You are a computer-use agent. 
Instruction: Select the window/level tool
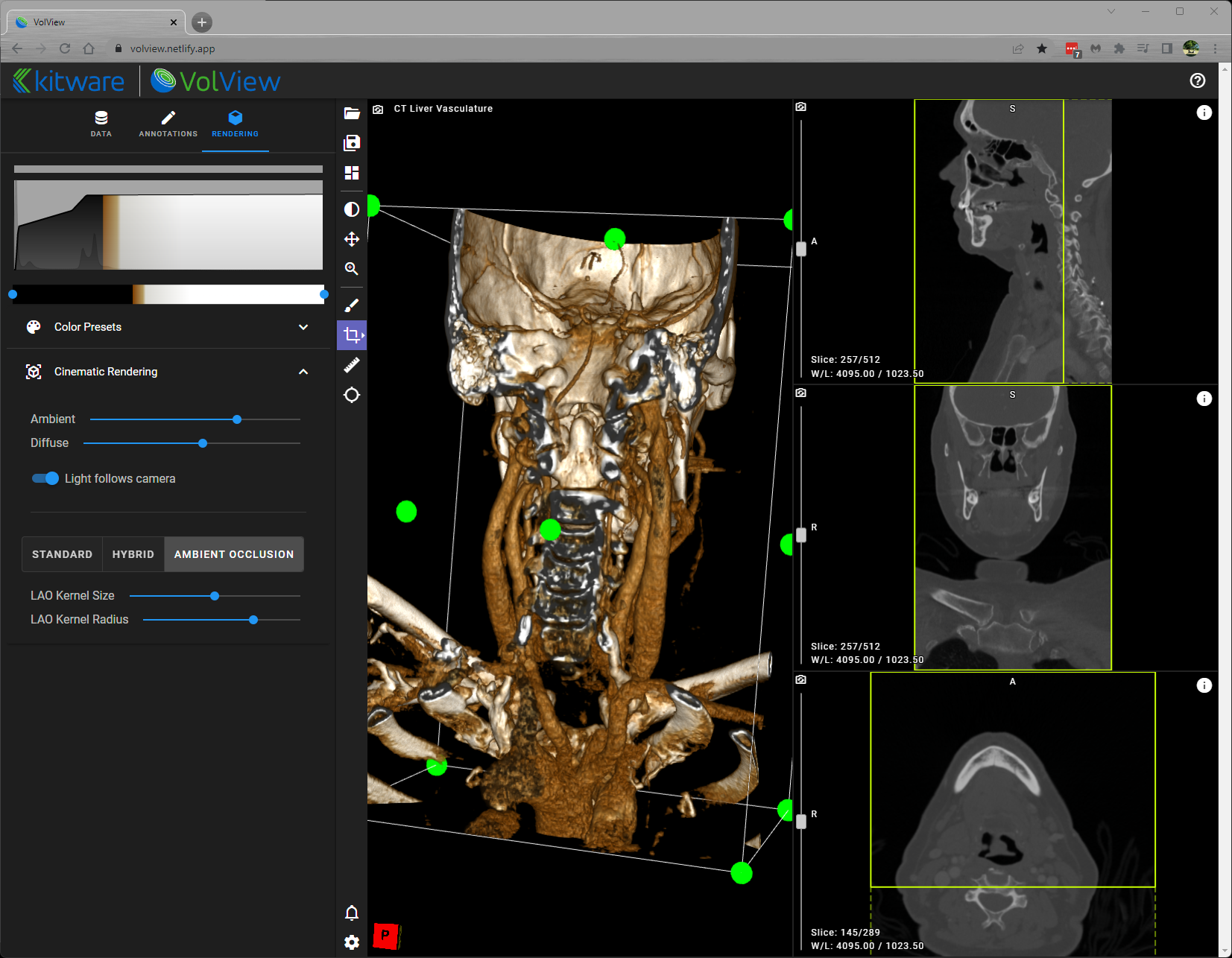[351, 209]
